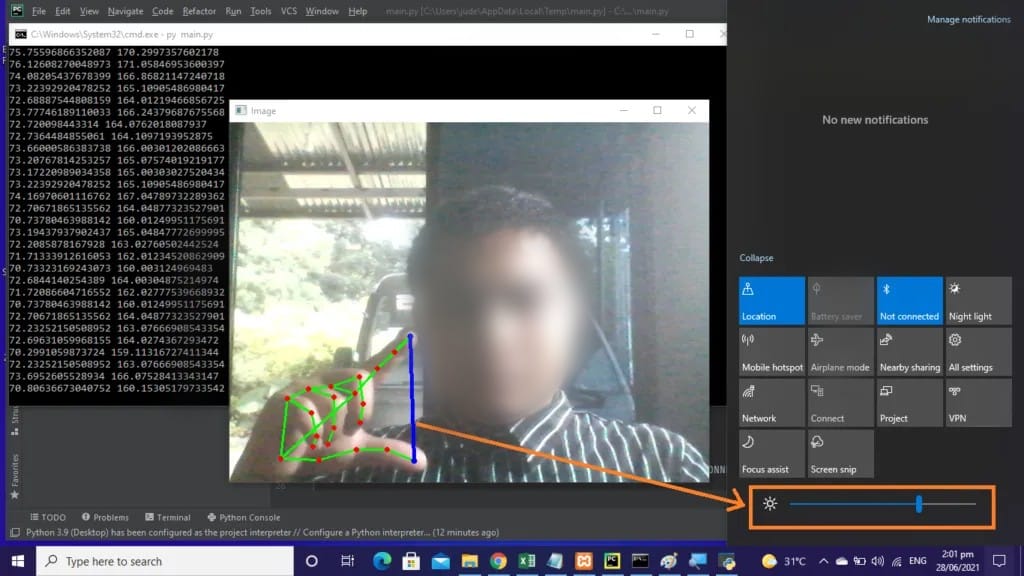Launch Google Chrome from the taskbar
Viewport: 1024px width, 576px height.
[x=498, y=561]
